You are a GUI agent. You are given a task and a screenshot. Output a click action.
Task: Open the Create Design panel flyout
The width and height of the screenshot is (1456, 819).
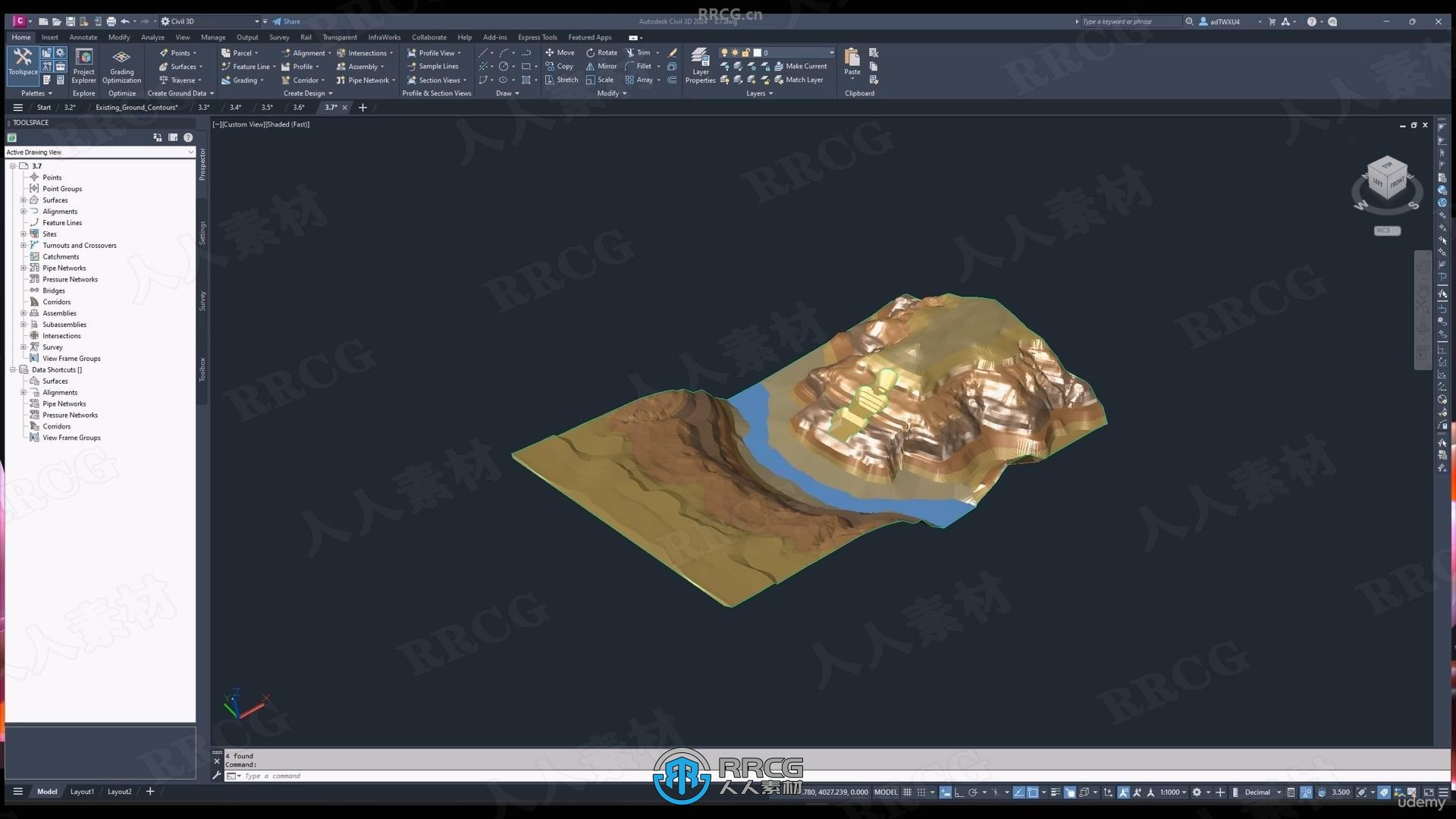(308, 94)
